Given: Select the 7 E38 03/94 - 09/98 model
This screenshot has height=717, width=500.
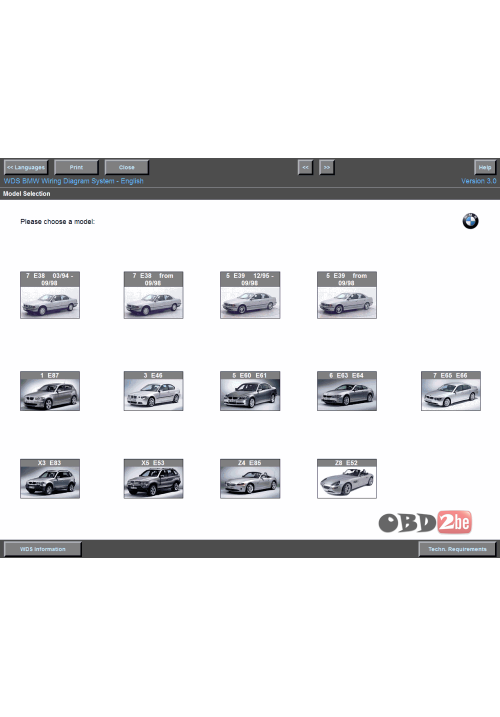Looking at the screenshot, I should tap(50, 295).
